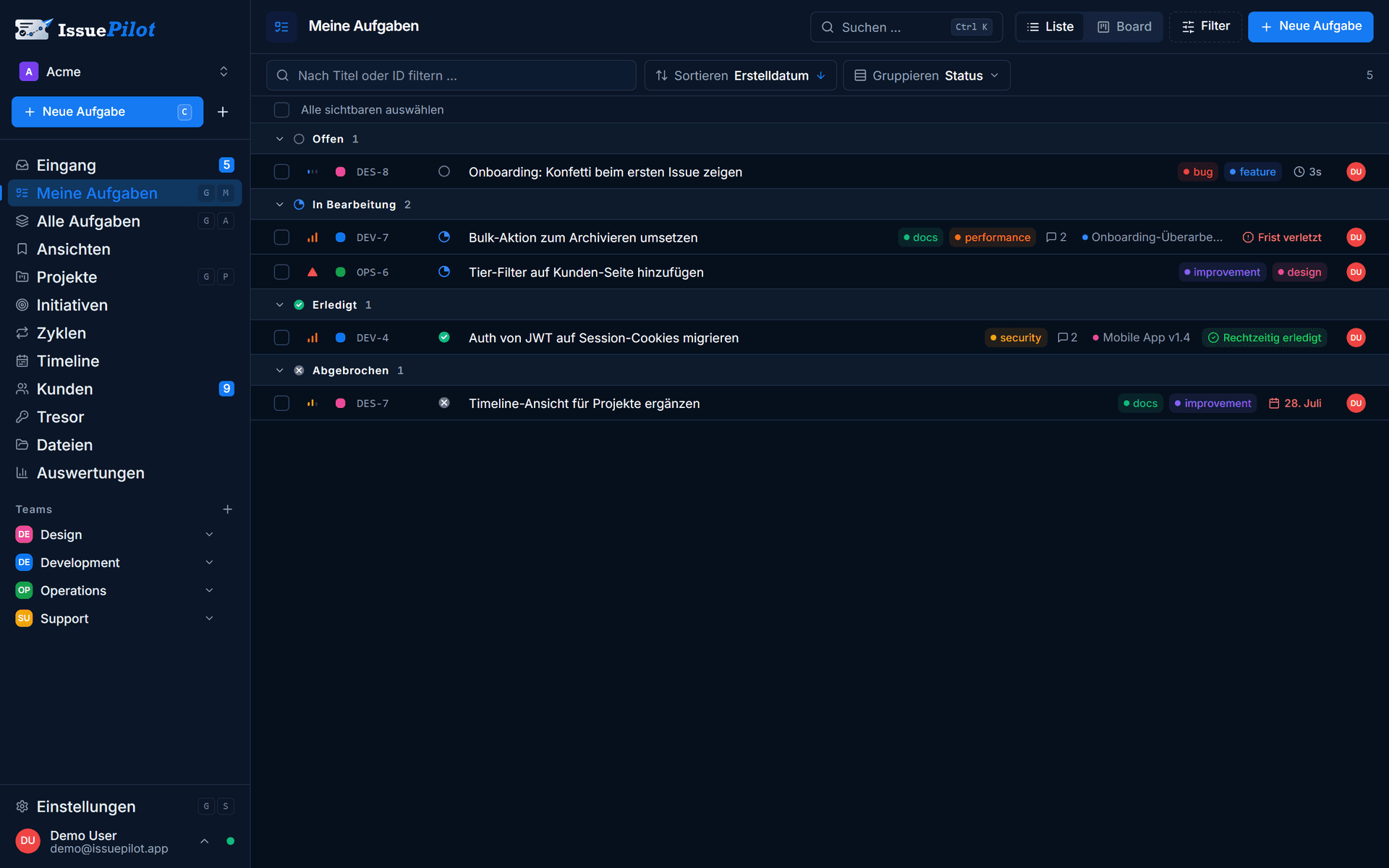Viewport: 1389px width, 868px height.
Task: Collapse the Abgebrochen group
Action: click(279, 370)
